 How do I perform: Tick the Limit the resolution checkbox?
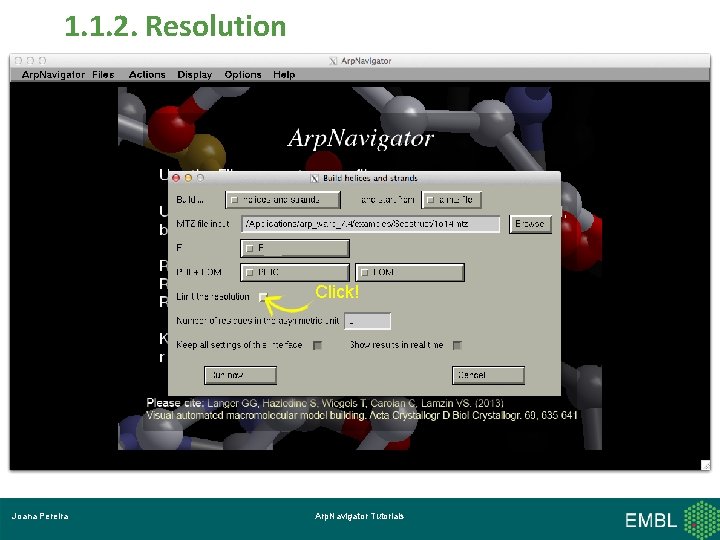(x=263, y=297)
